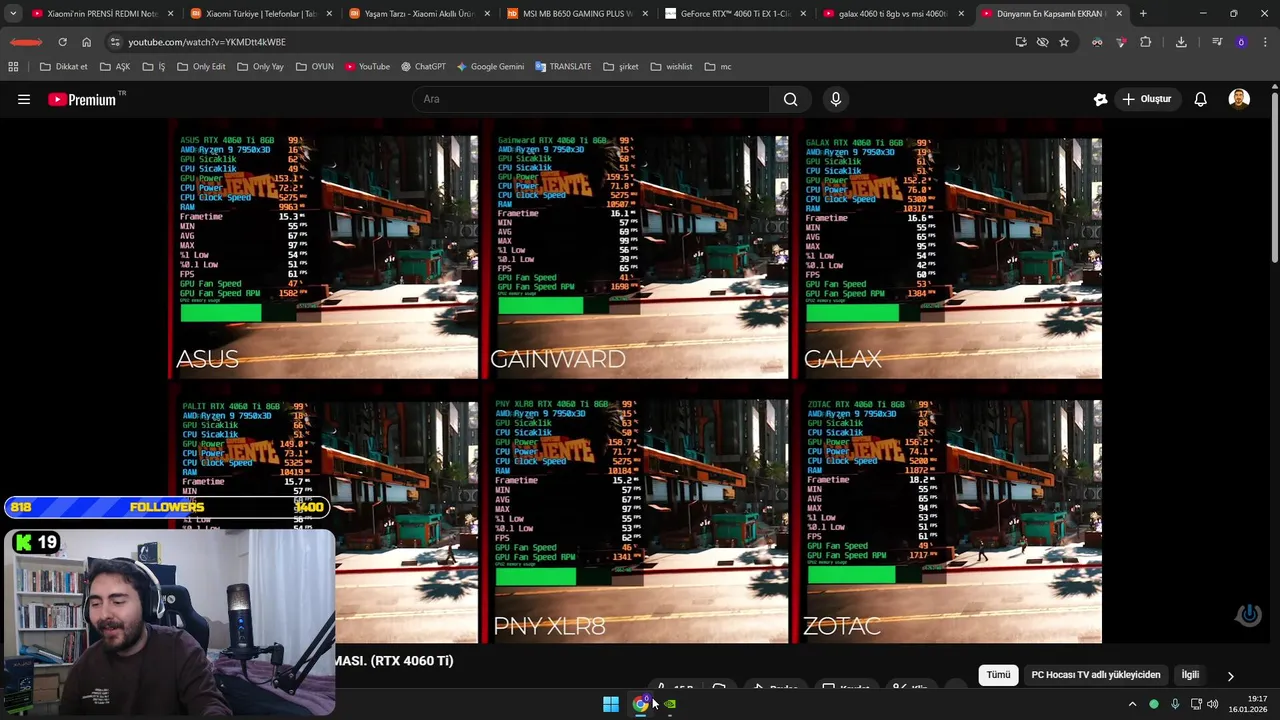The image size is (1280, 720).
Task: Open the Chrome three-dot menu
Action: click(x=1264, y=42)
